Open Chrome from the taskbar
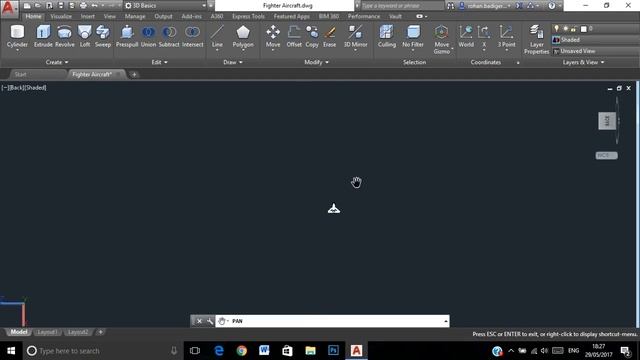Image resolution: width=640 pixels, height=360 pixels. (x=242, y=351)
